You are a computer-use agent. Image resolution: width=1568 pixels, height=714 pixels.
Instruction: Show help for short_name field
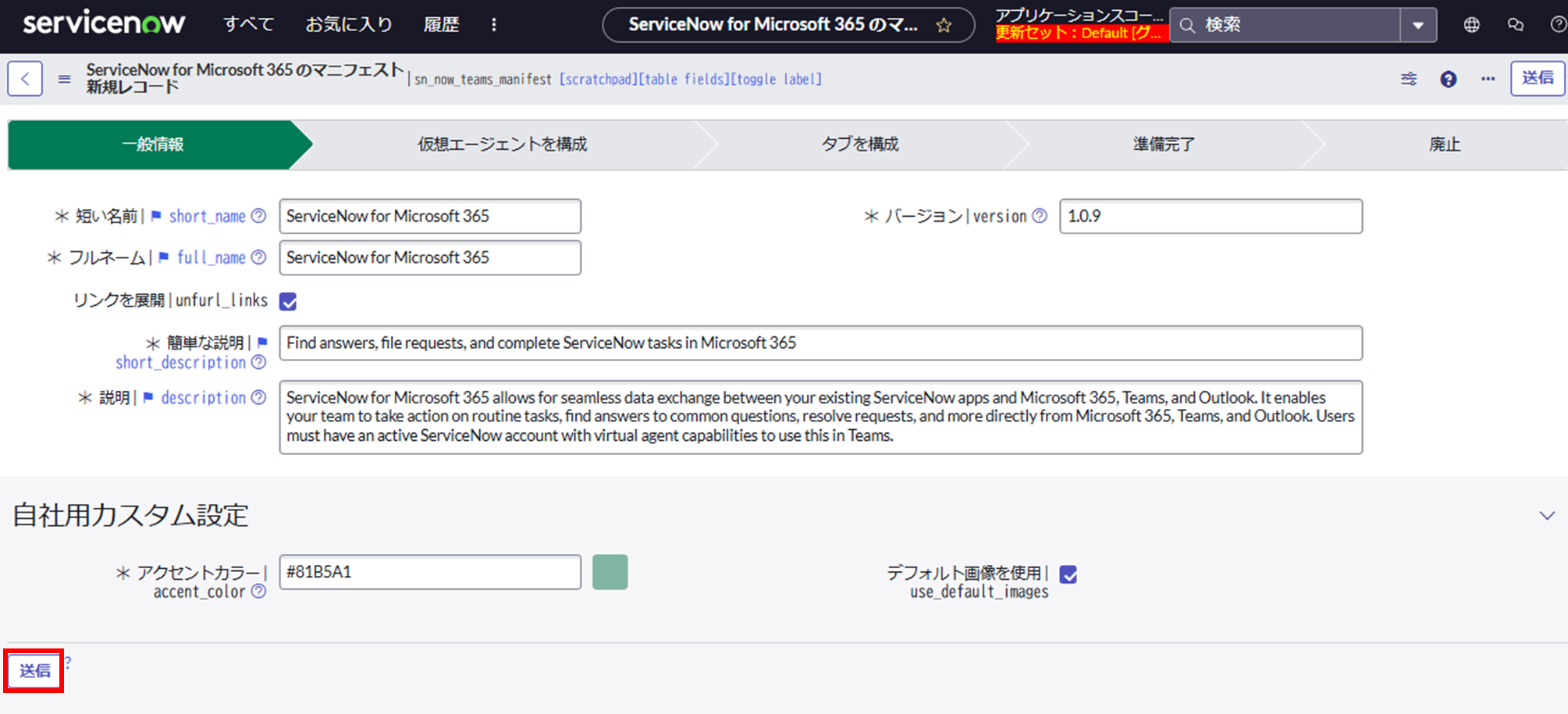coord(258,216)
